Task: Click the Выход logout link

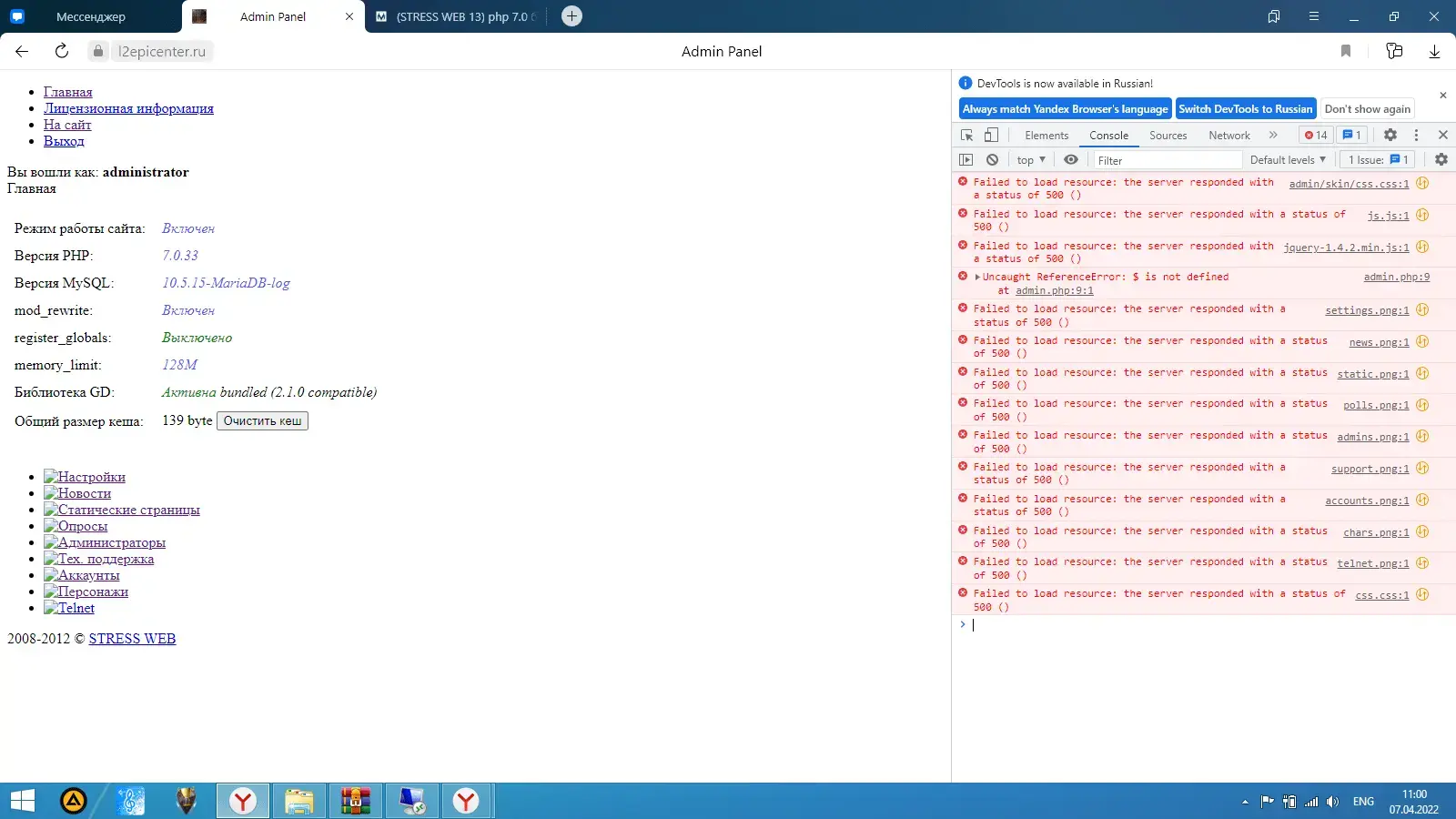Action: [64, 141]
